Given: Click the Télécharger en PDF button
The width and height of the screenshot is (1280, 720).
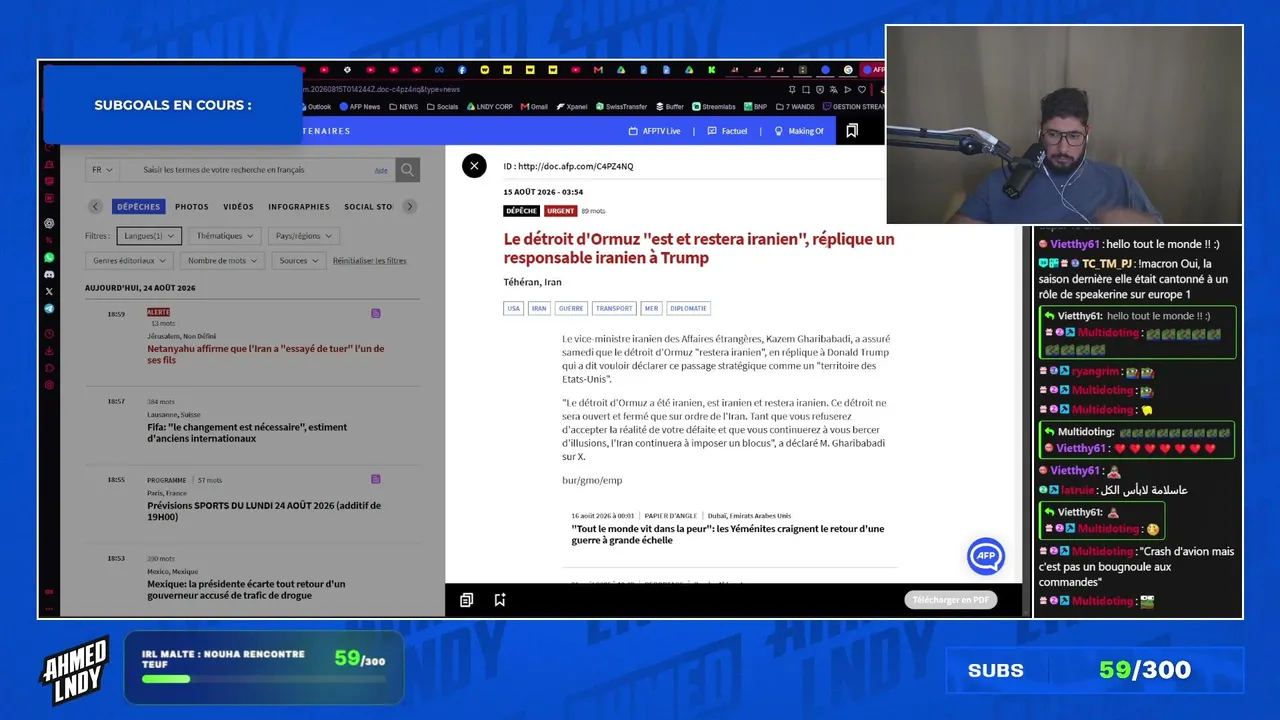Looking at the screenshot, I should tap(951, 600).
